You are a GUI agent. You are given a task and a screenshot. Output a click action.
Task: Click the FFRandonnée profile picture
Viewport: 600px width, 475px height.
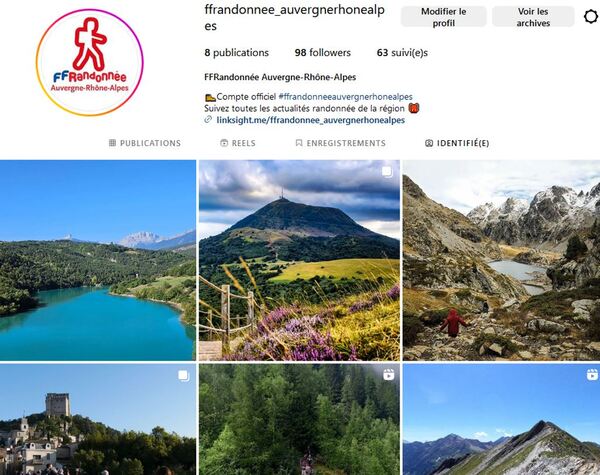90,62
